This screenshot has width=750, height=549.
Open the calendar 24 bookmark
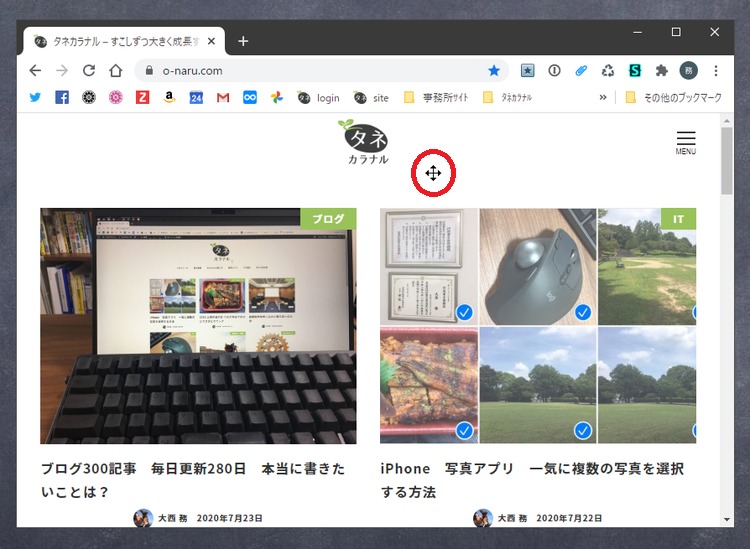(x=196, y=98)
